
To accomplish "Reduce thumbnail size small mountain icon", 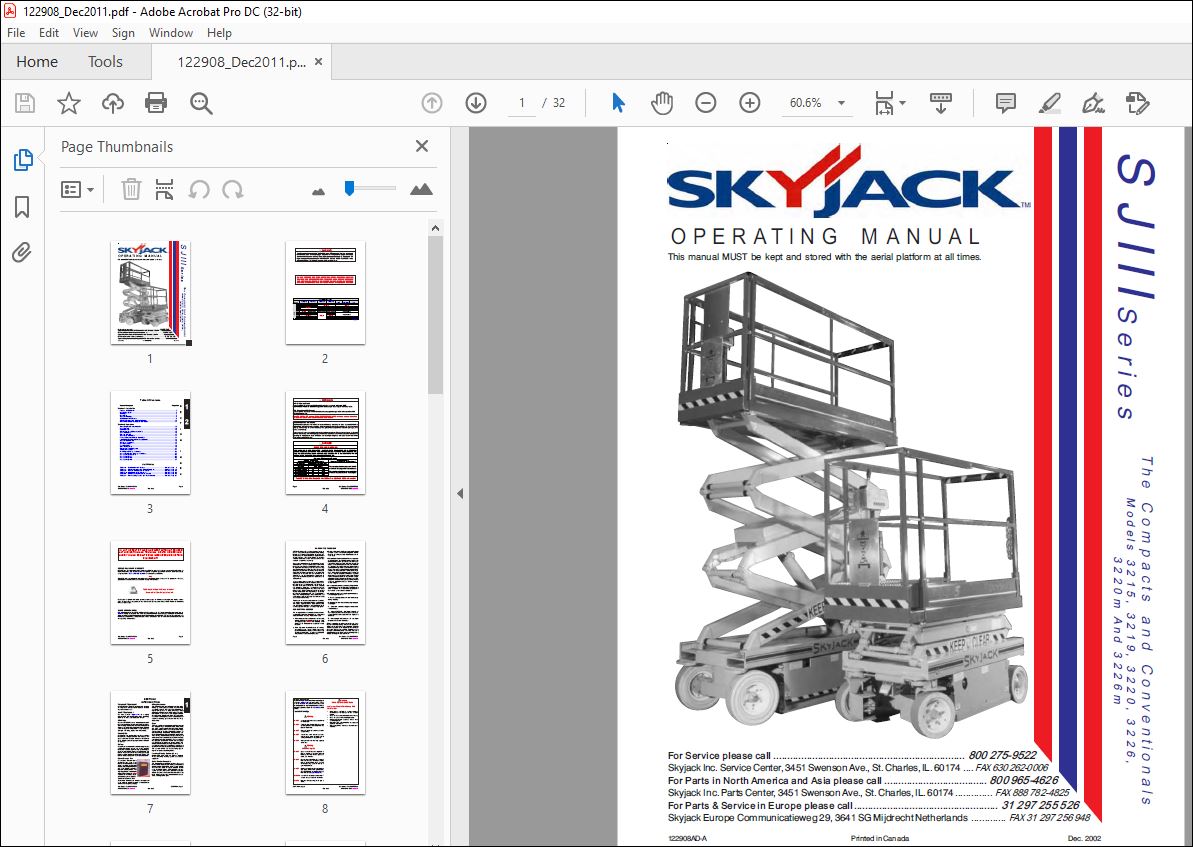I will [x=318, y=191].
